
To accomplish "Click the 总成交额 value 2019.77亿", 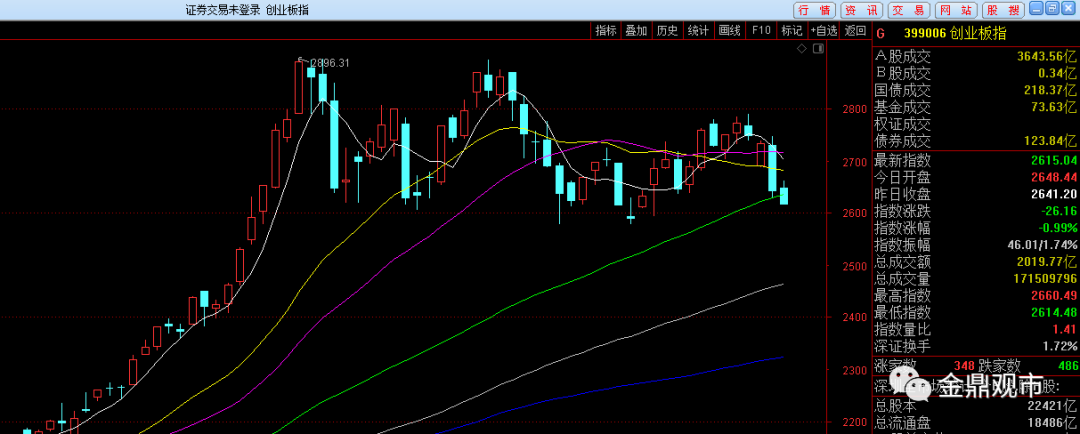I will tap(1048, 262).
